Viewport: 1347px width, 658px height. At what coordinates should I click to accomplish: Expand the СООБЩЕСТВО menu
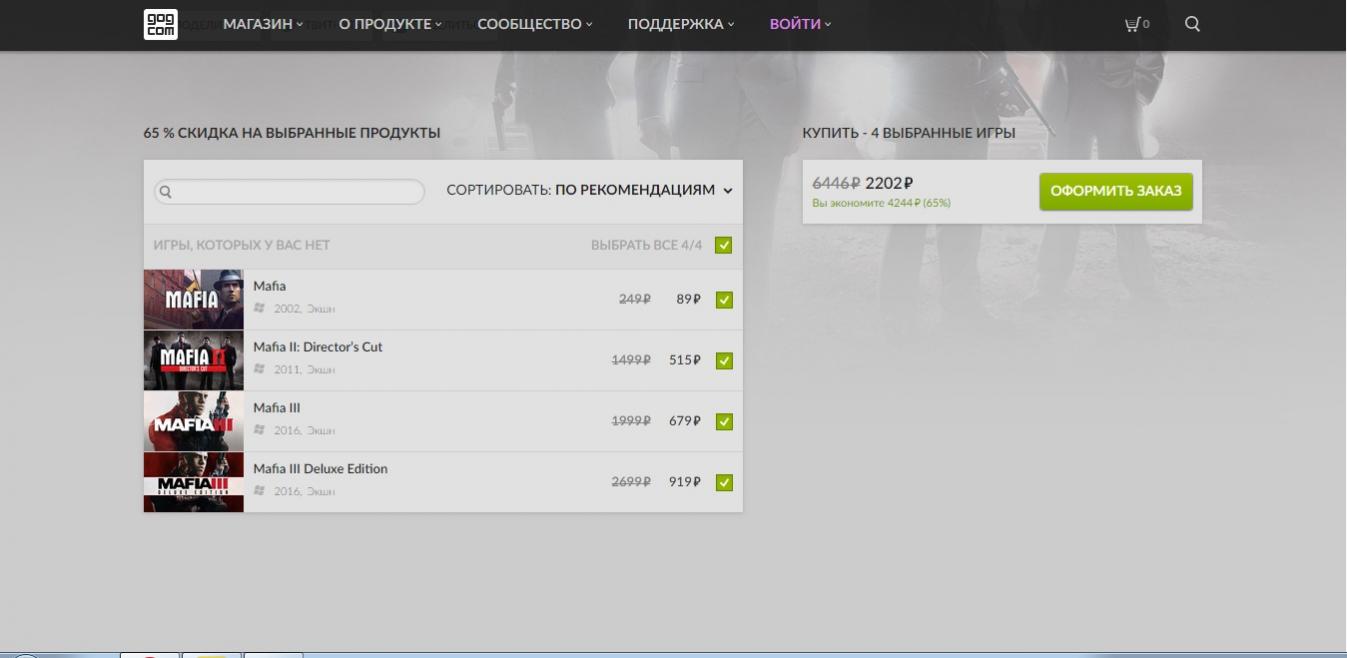point(535,24)
